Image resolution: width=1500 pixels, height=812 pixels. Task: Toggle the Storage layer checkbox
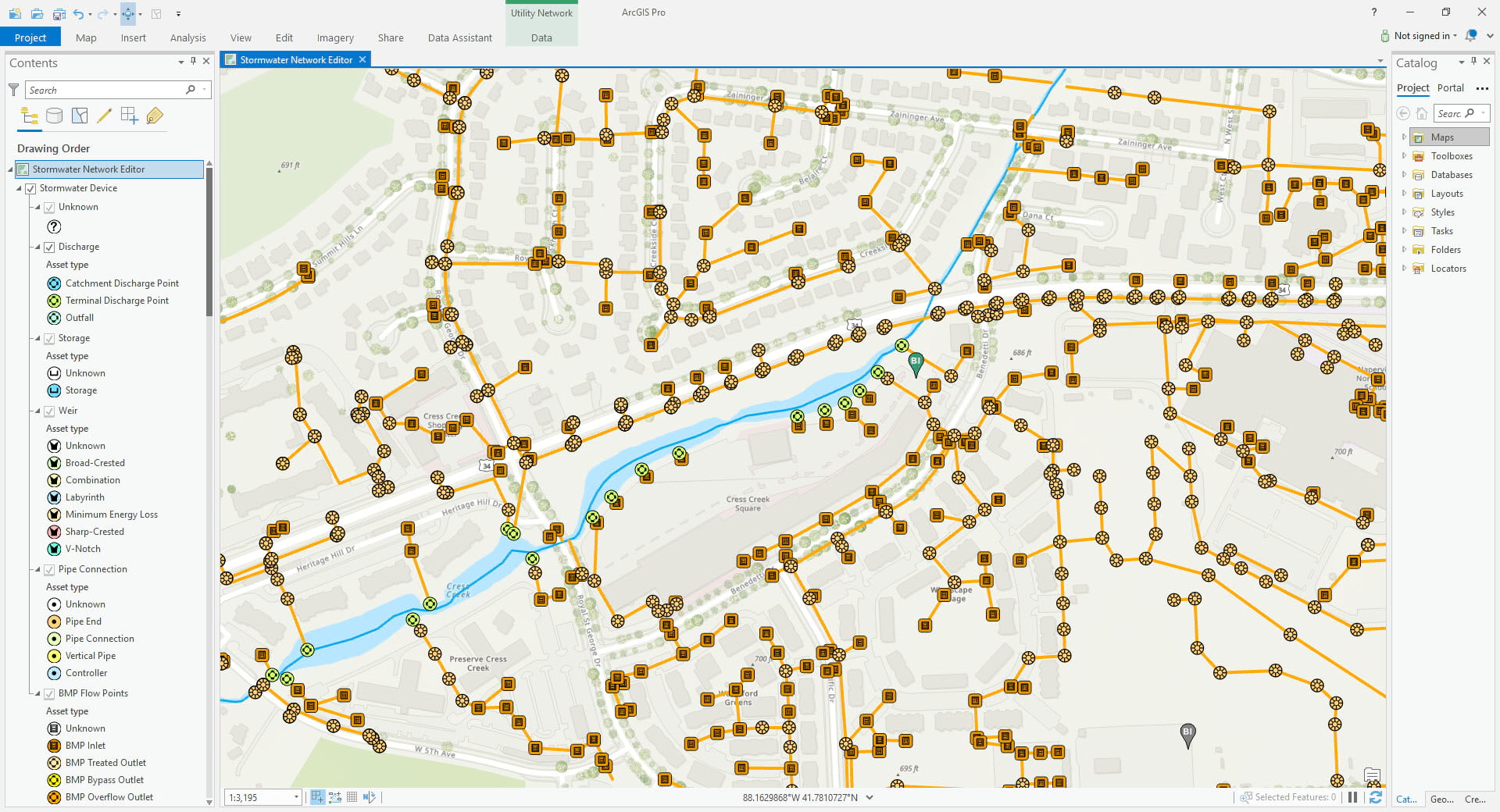click(49, 338)
